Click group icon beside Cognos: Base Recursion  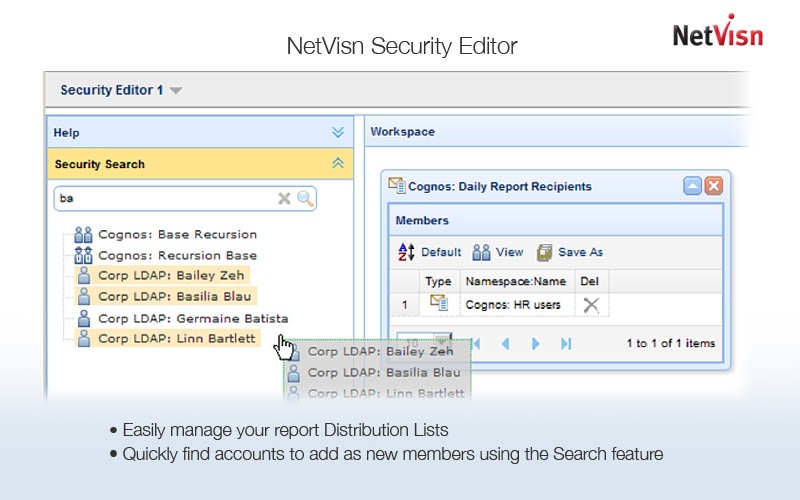(x=83, y=235)
